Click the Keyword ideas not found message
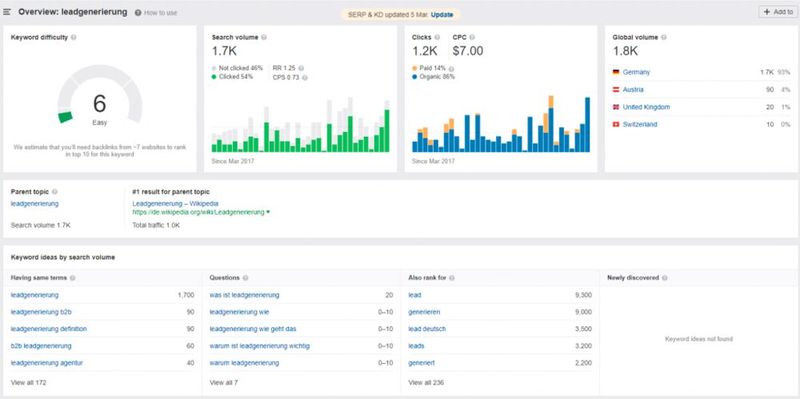Viewport: 800px width, 399px height. (x=698, y=339)
